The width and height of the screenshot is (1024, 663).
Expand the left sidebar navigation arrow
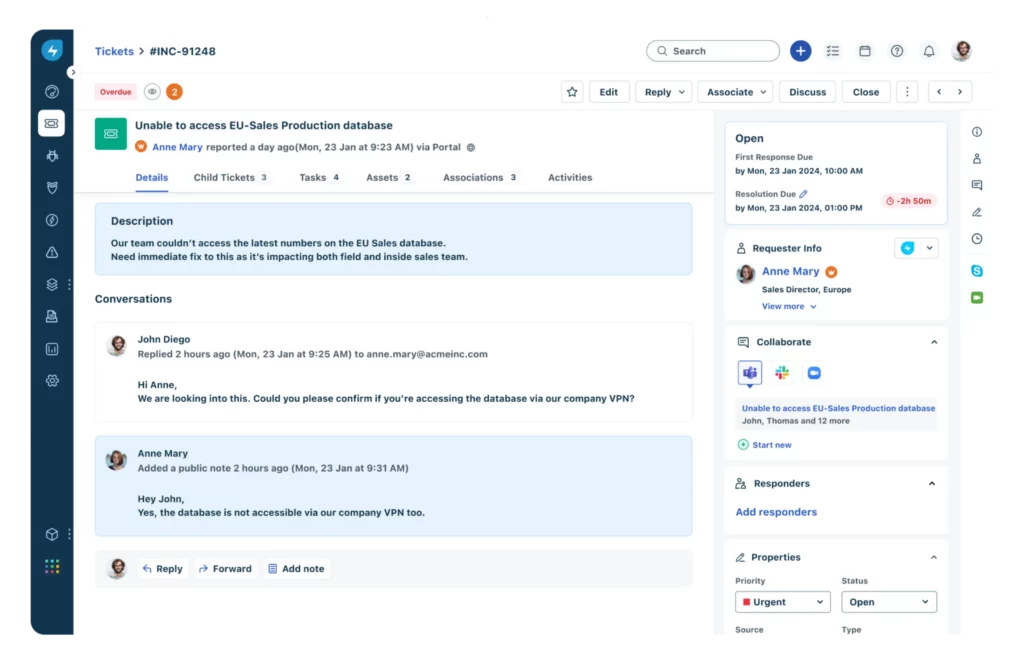[x=72, y=72]
